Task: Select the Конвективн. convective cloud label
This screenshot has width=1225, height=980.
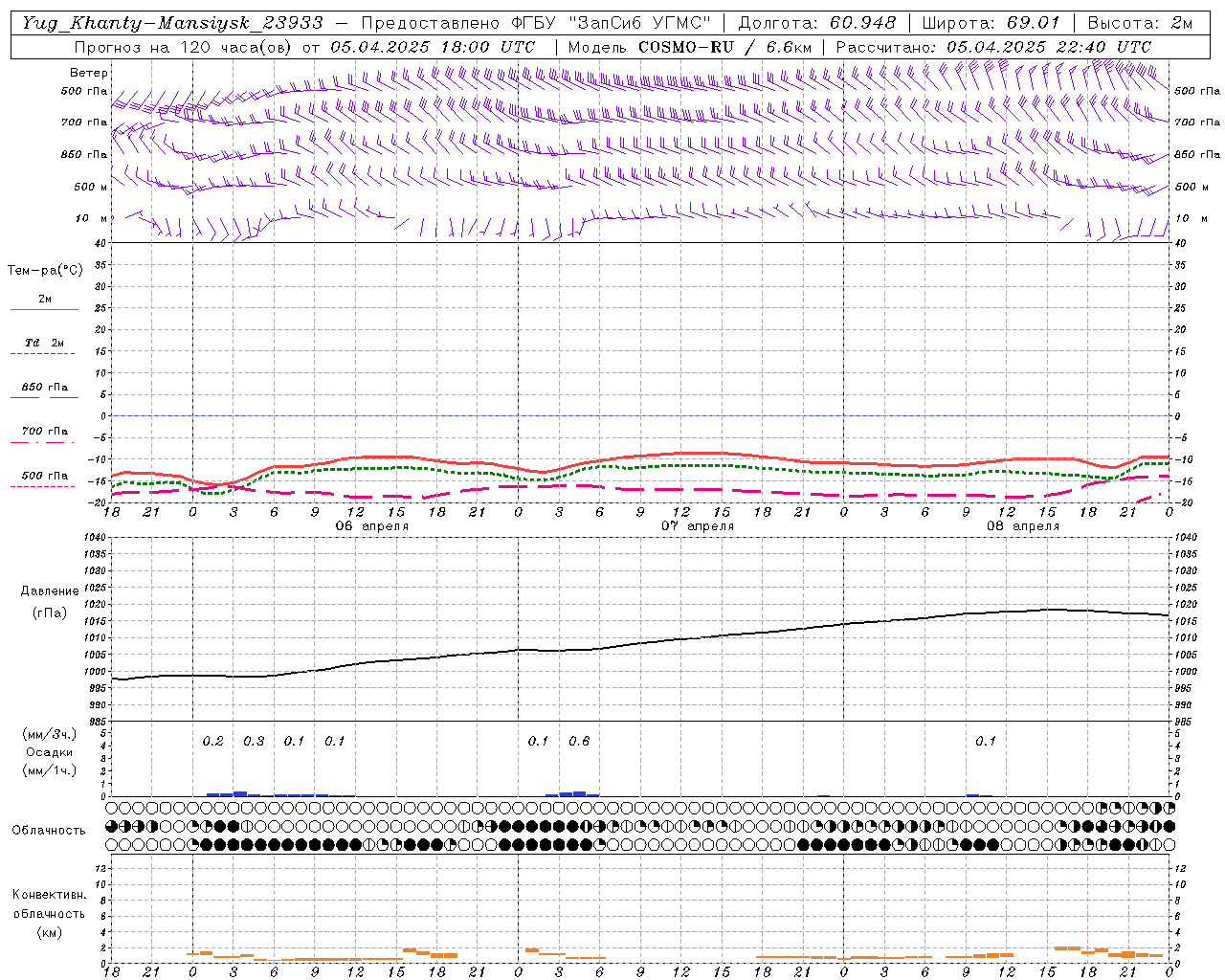Action: (x=49, y=895)
